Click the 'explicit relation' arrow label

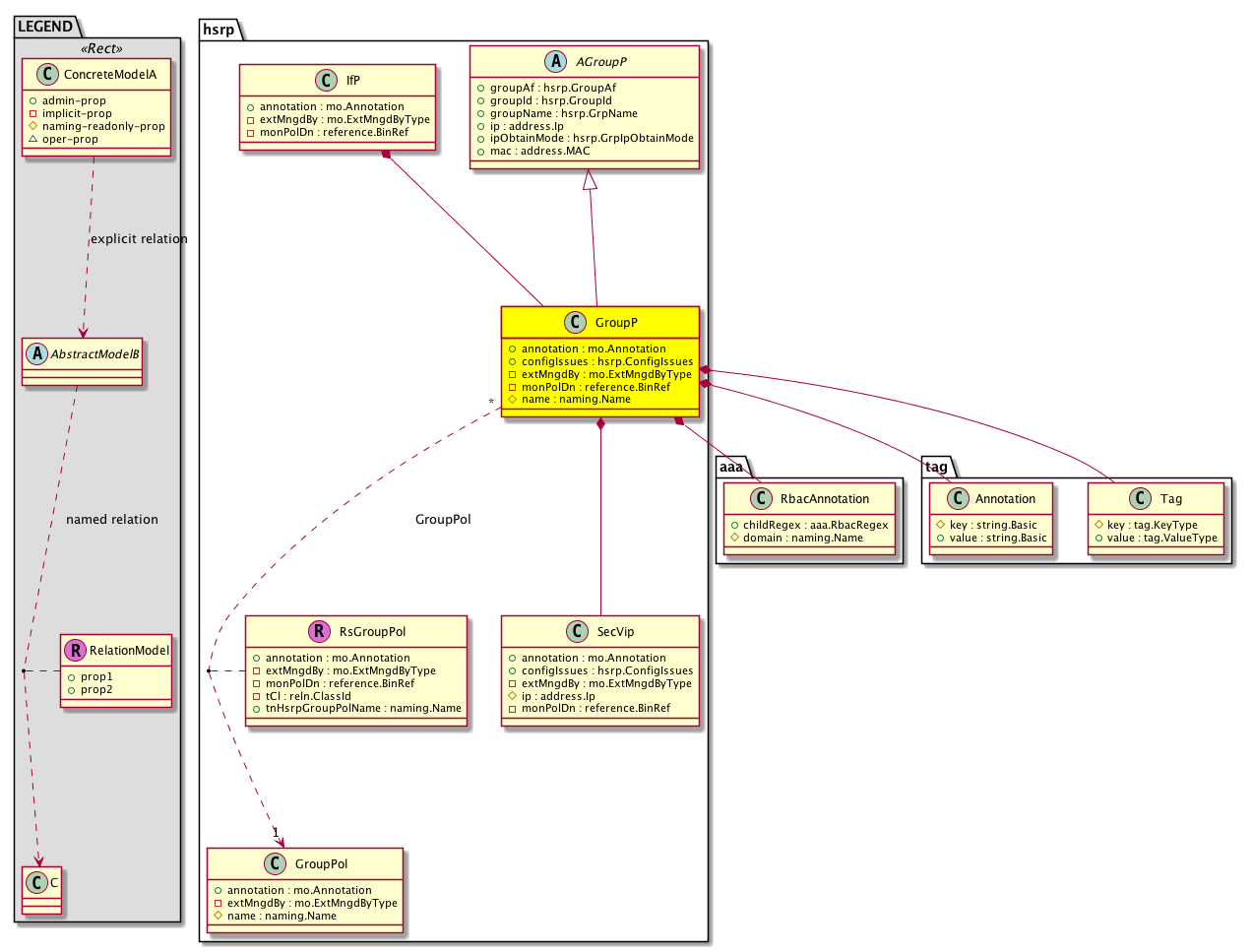139,239
